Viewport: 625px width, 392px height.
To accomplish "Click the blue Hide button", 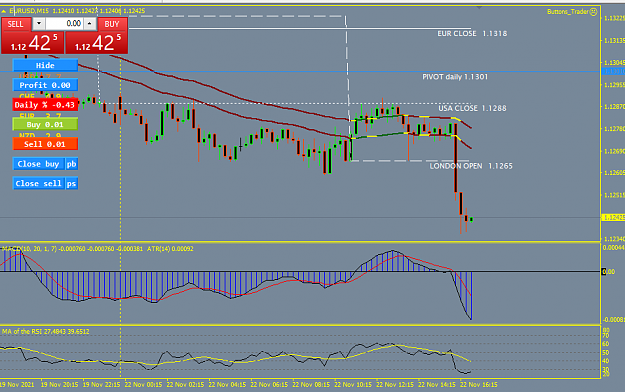I will pos(45,65).
